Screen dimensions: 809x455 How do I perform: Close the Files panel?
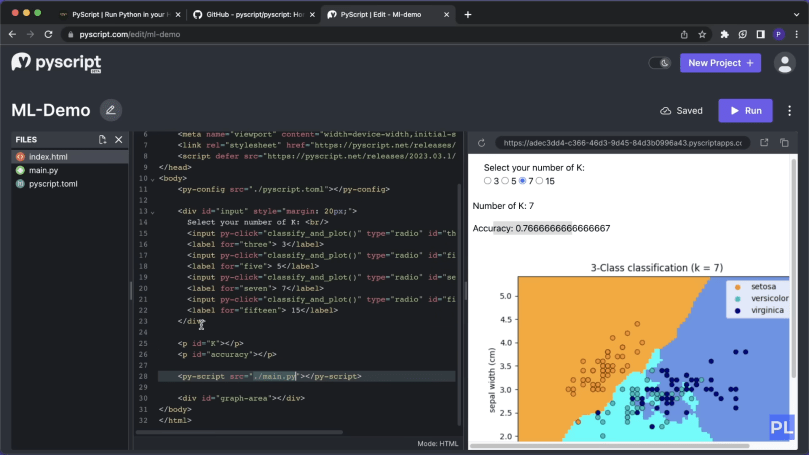pyautogui.click(x=119, y=139)
